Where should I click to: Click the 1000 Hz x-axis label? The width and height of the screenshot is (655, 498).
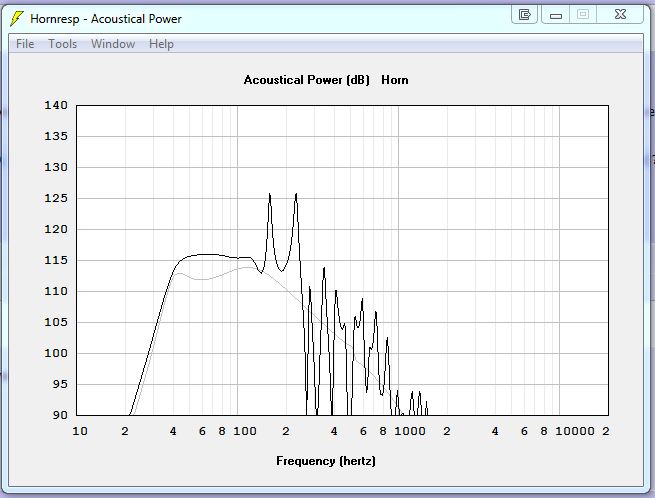coord(410,431)
